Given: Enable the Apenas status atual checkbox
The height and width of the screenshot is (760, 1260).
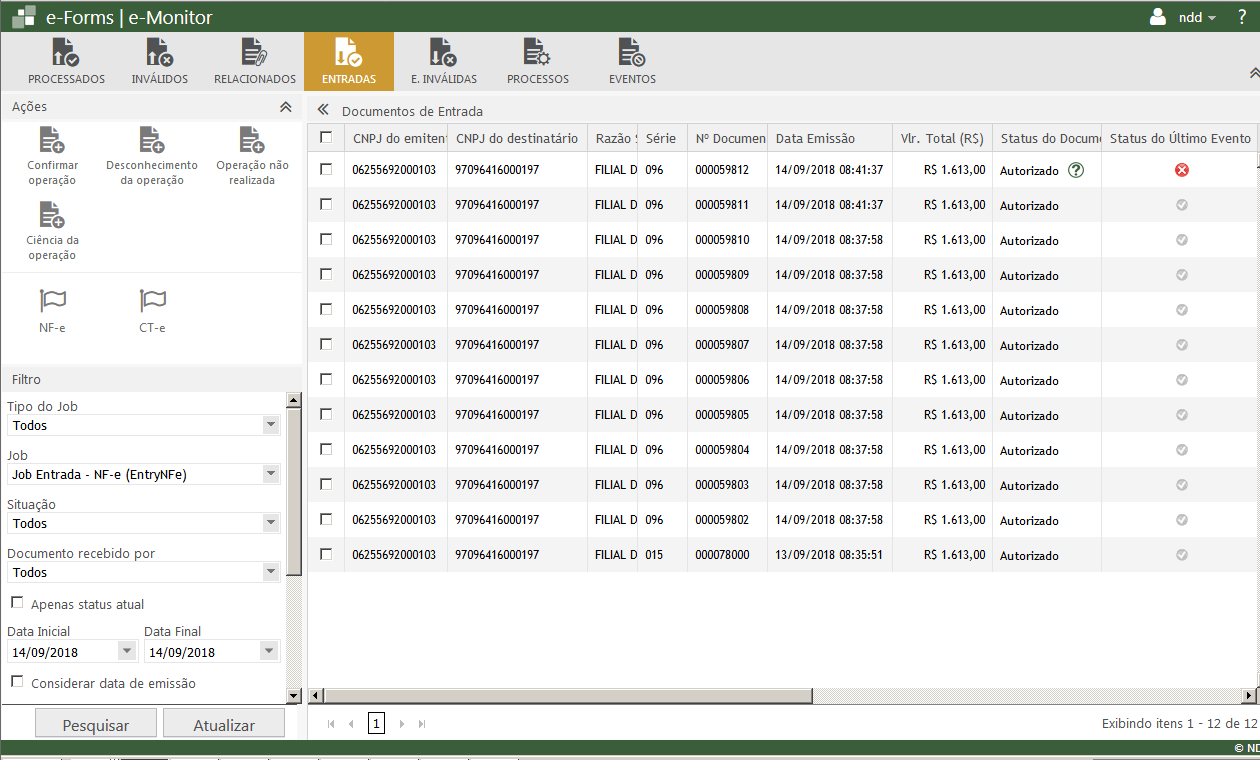Looking at the screenshot, I should tap(17, 603).
